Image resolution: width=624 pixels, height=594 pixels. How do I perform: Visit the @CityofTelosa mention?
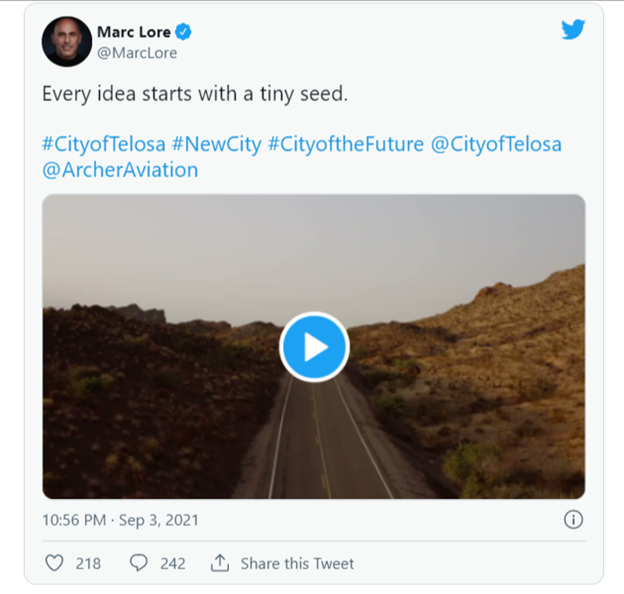coord(495,144)
